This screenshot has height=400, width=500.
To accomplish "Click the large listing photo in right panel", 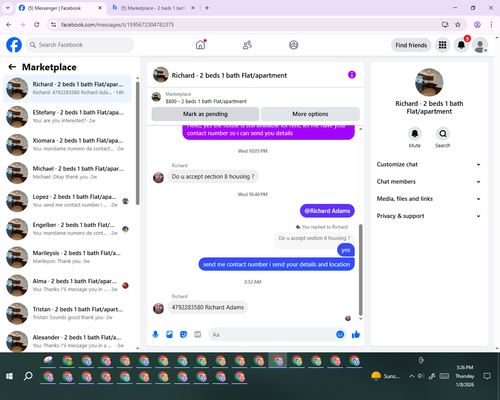I will click(x=429, y=82).
